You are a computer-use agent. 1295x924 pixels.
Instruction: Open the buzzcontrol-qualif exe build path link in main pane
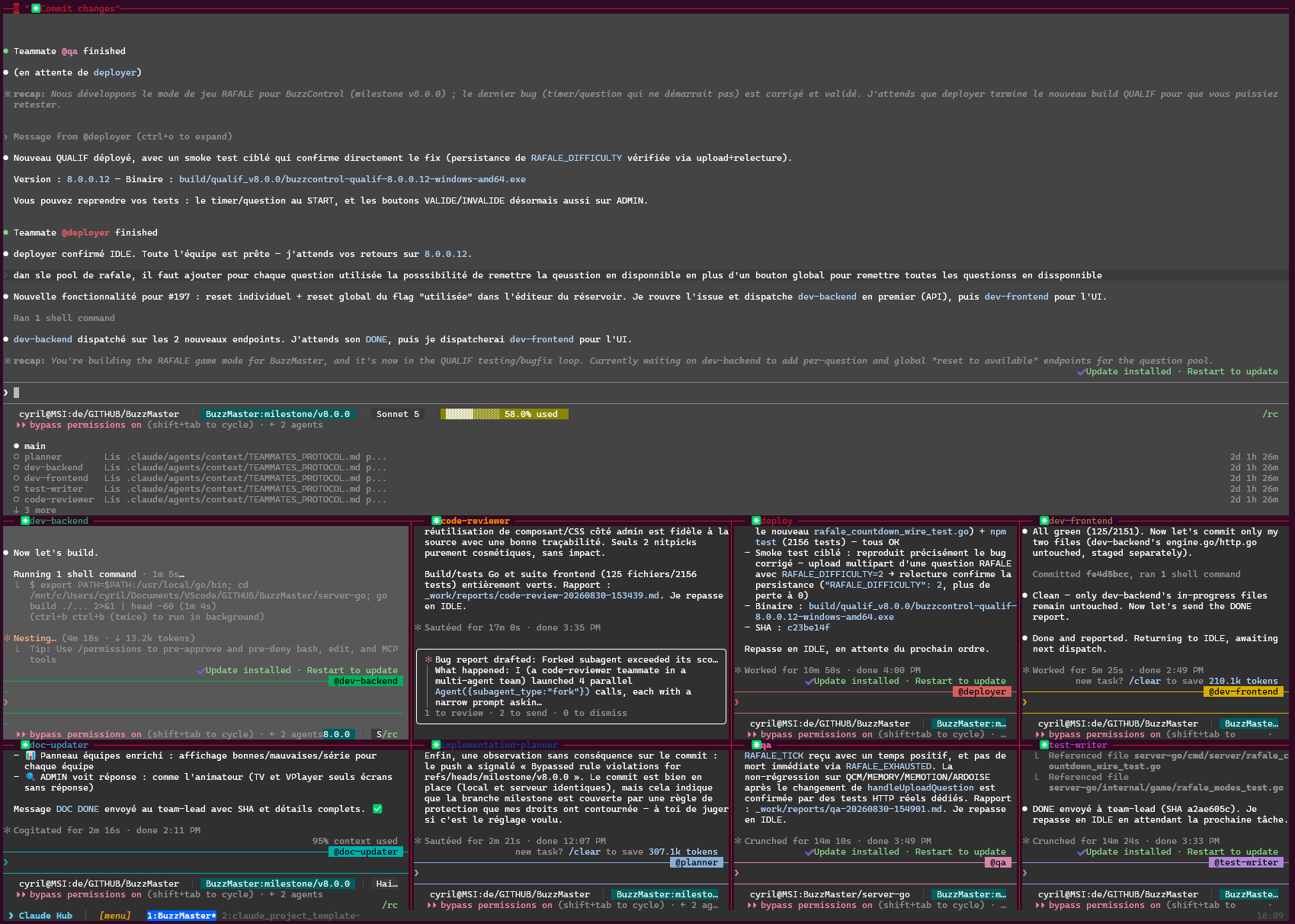tap(352, 180)
